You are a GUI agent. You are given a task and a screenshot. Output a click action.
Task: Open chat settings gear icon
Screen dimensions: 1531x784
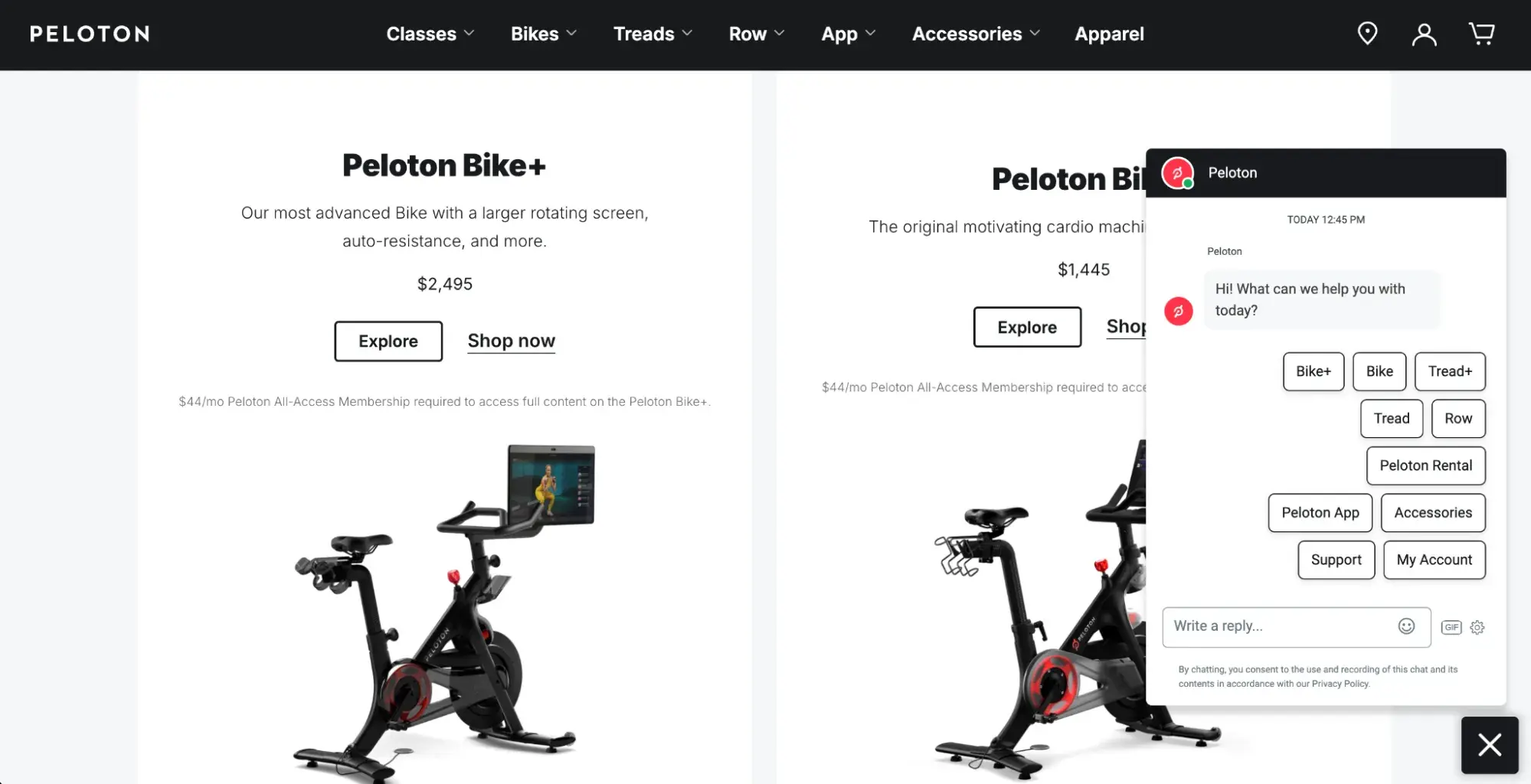(1477, 627)
